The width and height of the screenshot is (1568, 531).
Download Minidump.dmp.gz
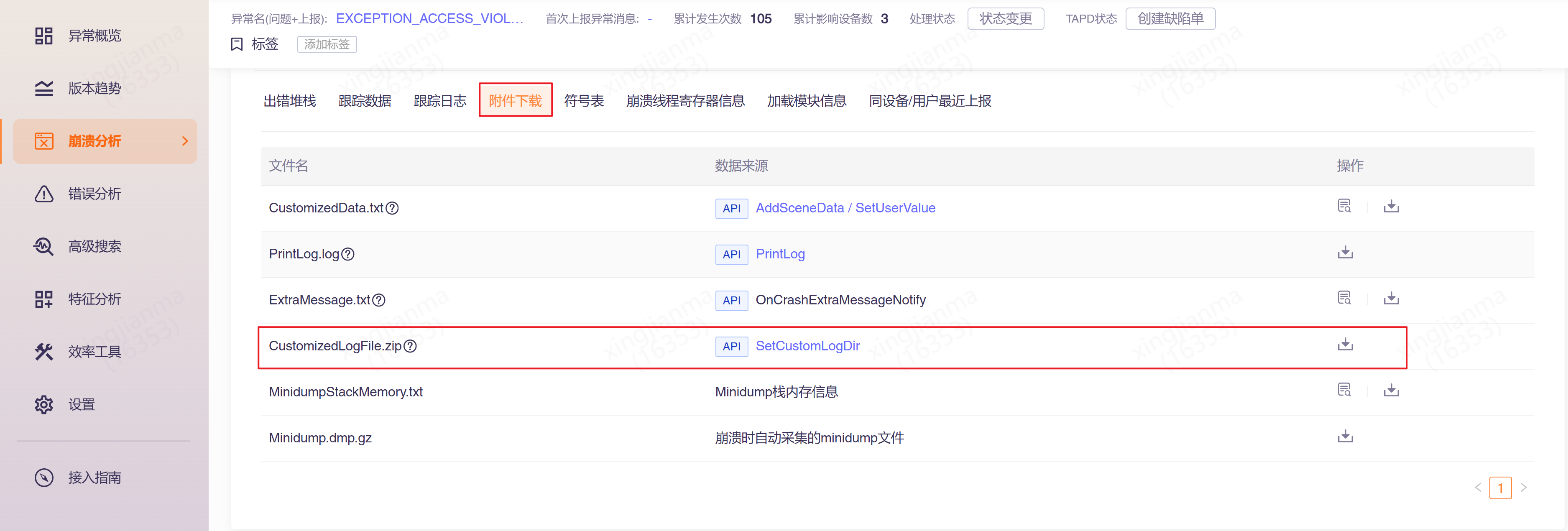(x=1345, y=436)
